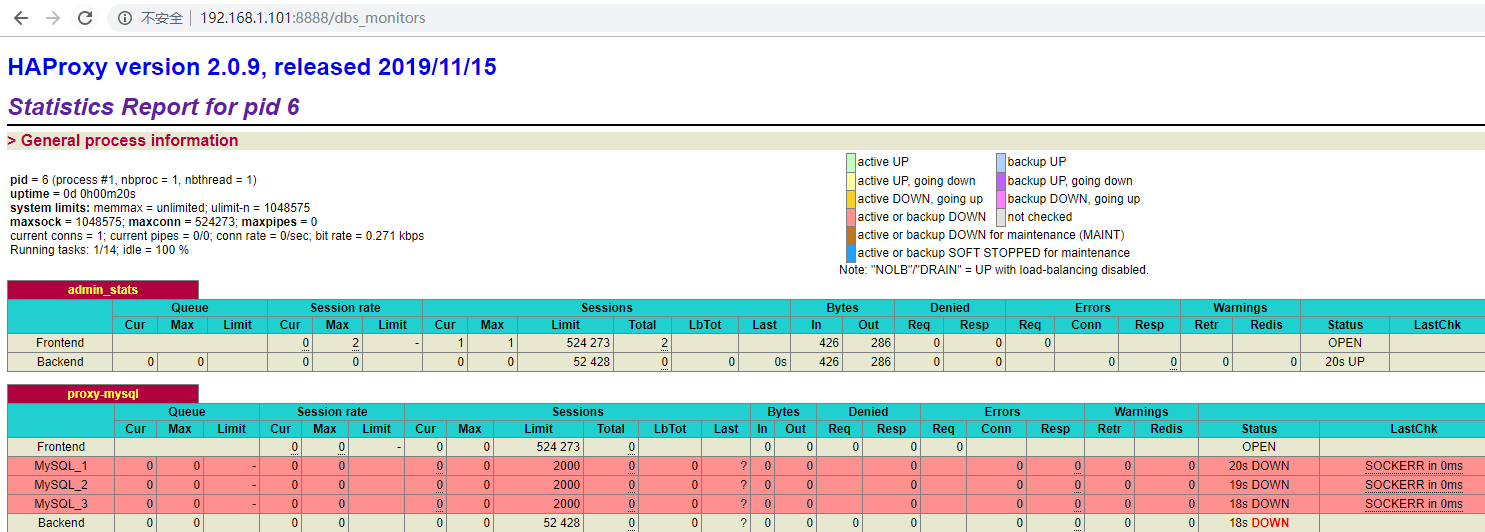Click 20s UP status of admin_stats Backend
The width and height of the screenshot is (1485, 532).
(x=1345, y=362)
